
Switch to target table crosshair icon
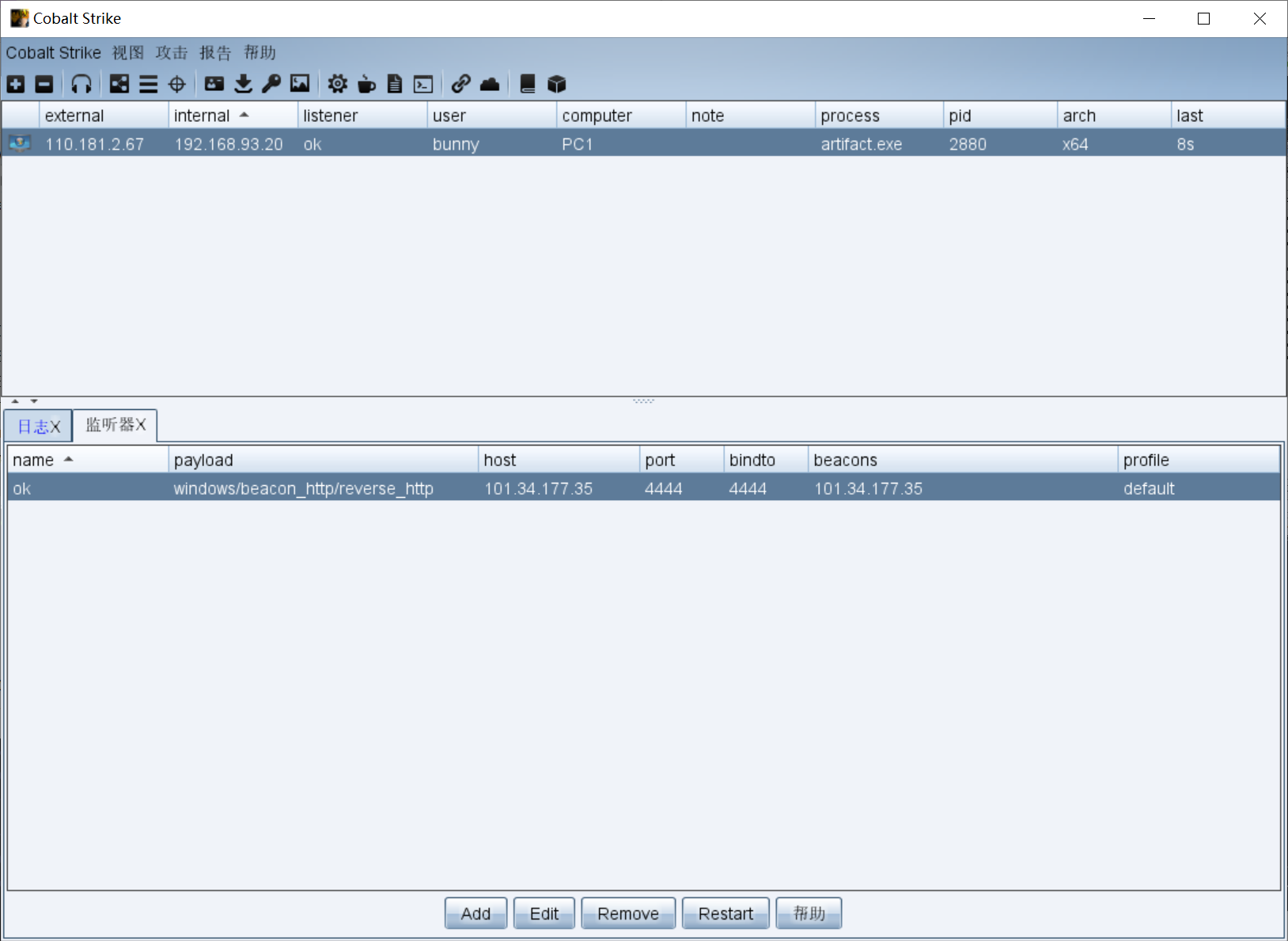pyautogui.click(x=177, y=84)
